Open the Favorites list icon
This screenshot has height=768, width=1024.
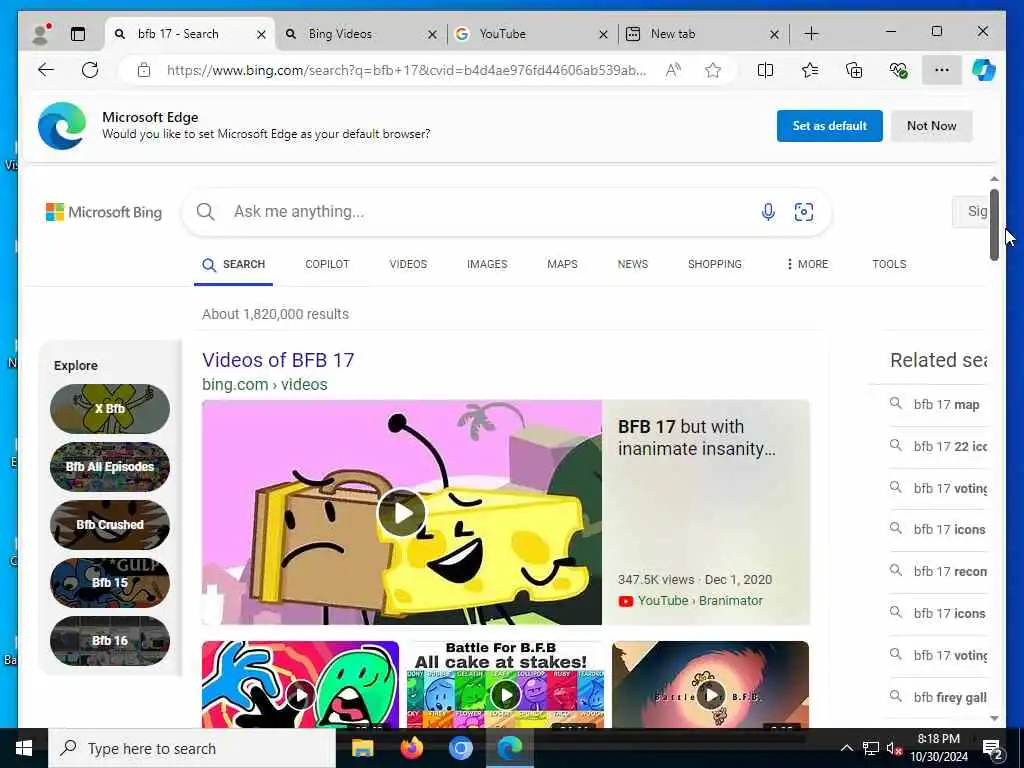coord(810,70)
